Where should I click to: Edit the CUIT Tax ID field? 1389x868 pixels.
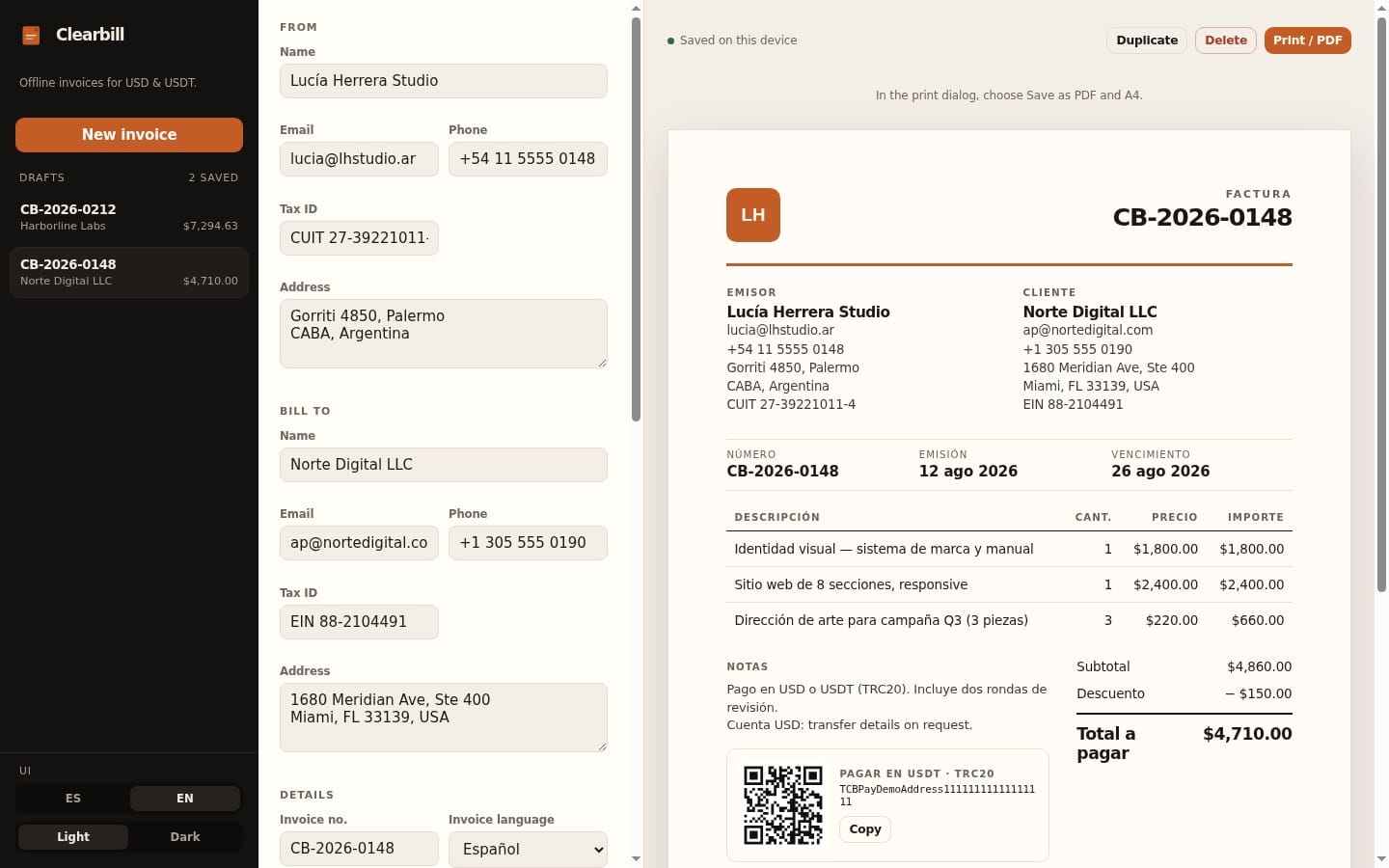[x=359, y=238]
